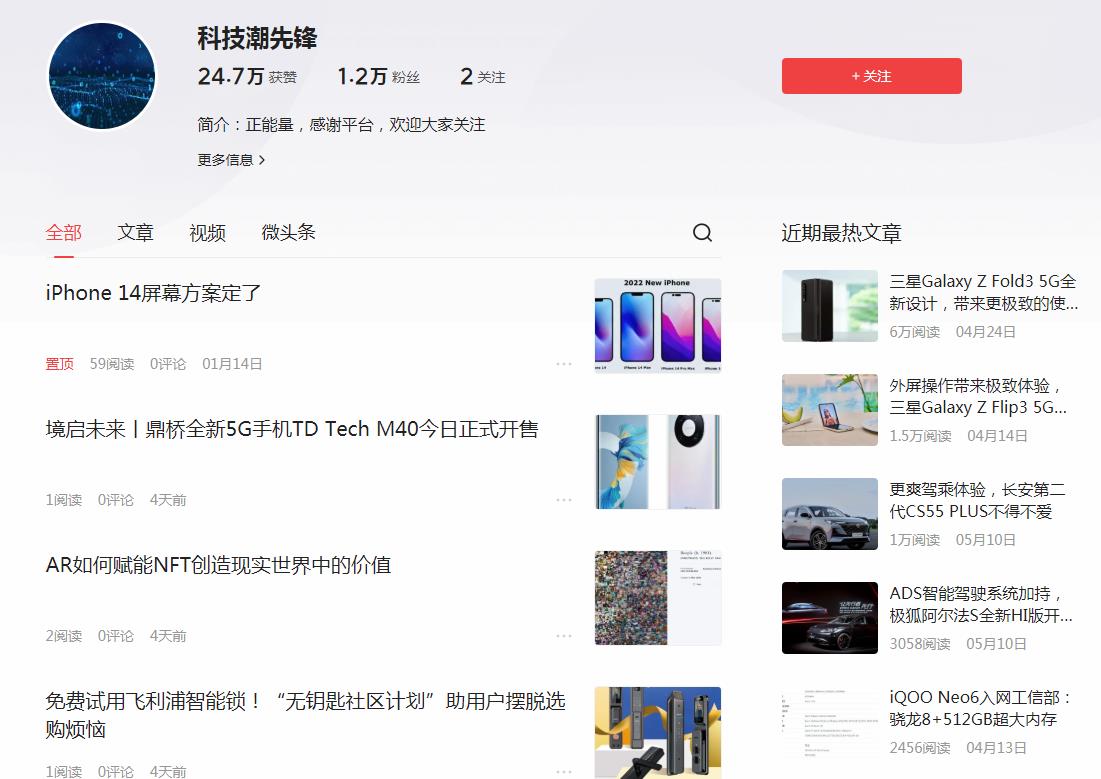
Task: Open more options for AR如何赋能NFT article
Action: tap(564, 636)
